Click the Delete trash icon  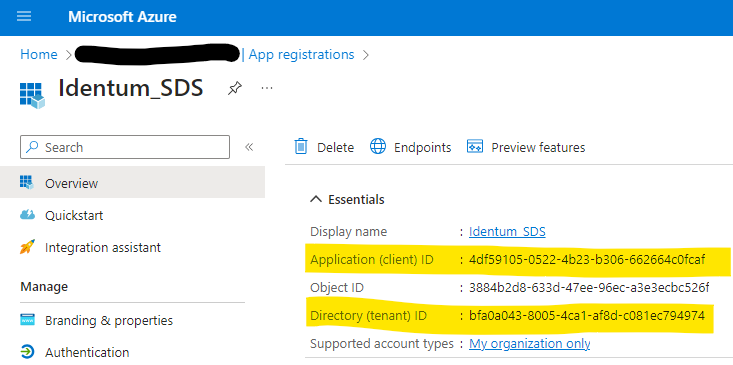(x=301, y=147)
